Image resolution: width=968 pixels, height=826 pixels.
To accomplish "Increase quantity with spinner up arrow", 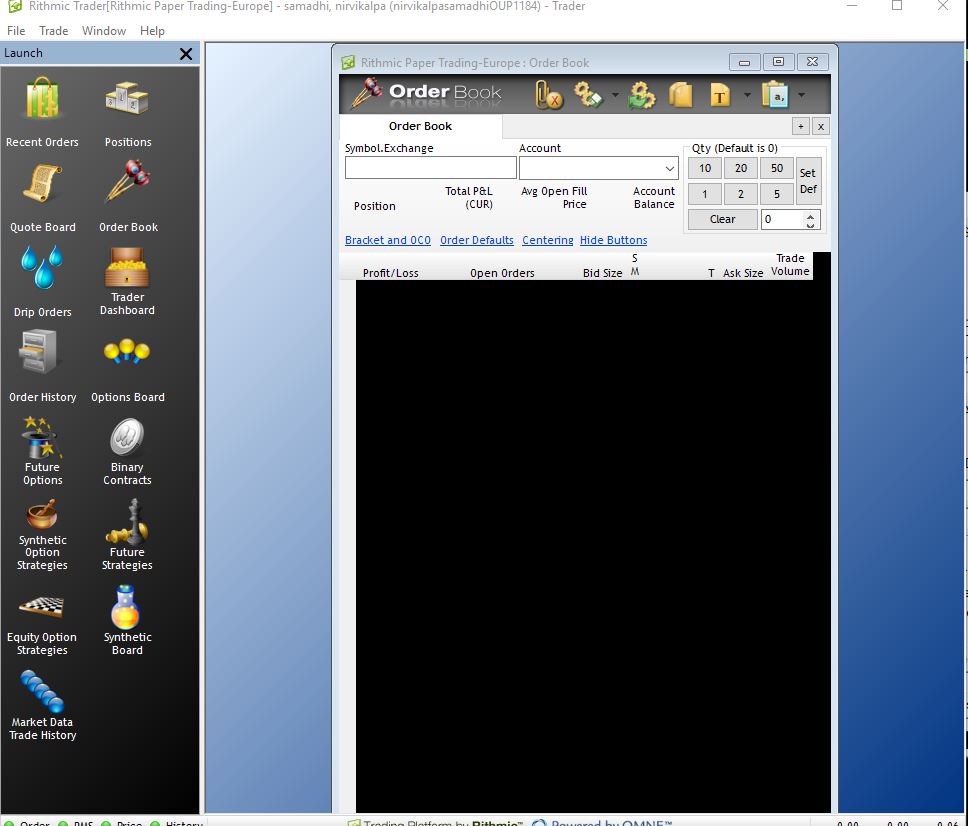I will (810, 215).
